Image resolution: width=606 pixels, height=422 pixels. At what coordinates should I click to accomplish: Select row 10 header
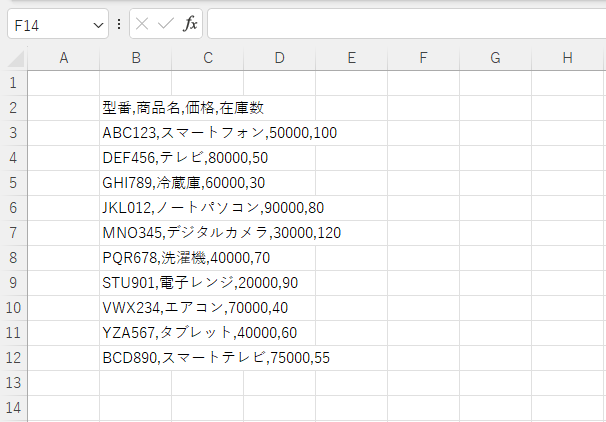tap(14, 308)
